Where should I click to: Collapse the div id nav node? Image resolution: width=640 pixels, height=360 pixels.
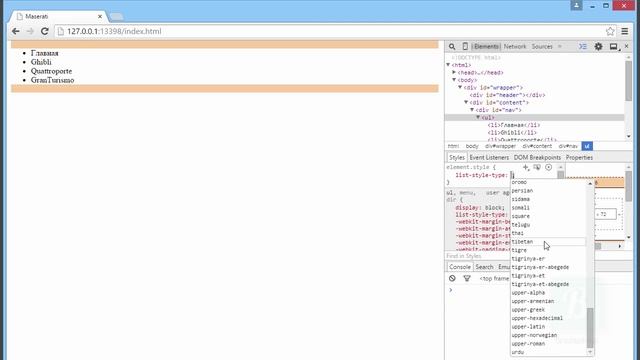pyautogui.click(x=472, y=110)
